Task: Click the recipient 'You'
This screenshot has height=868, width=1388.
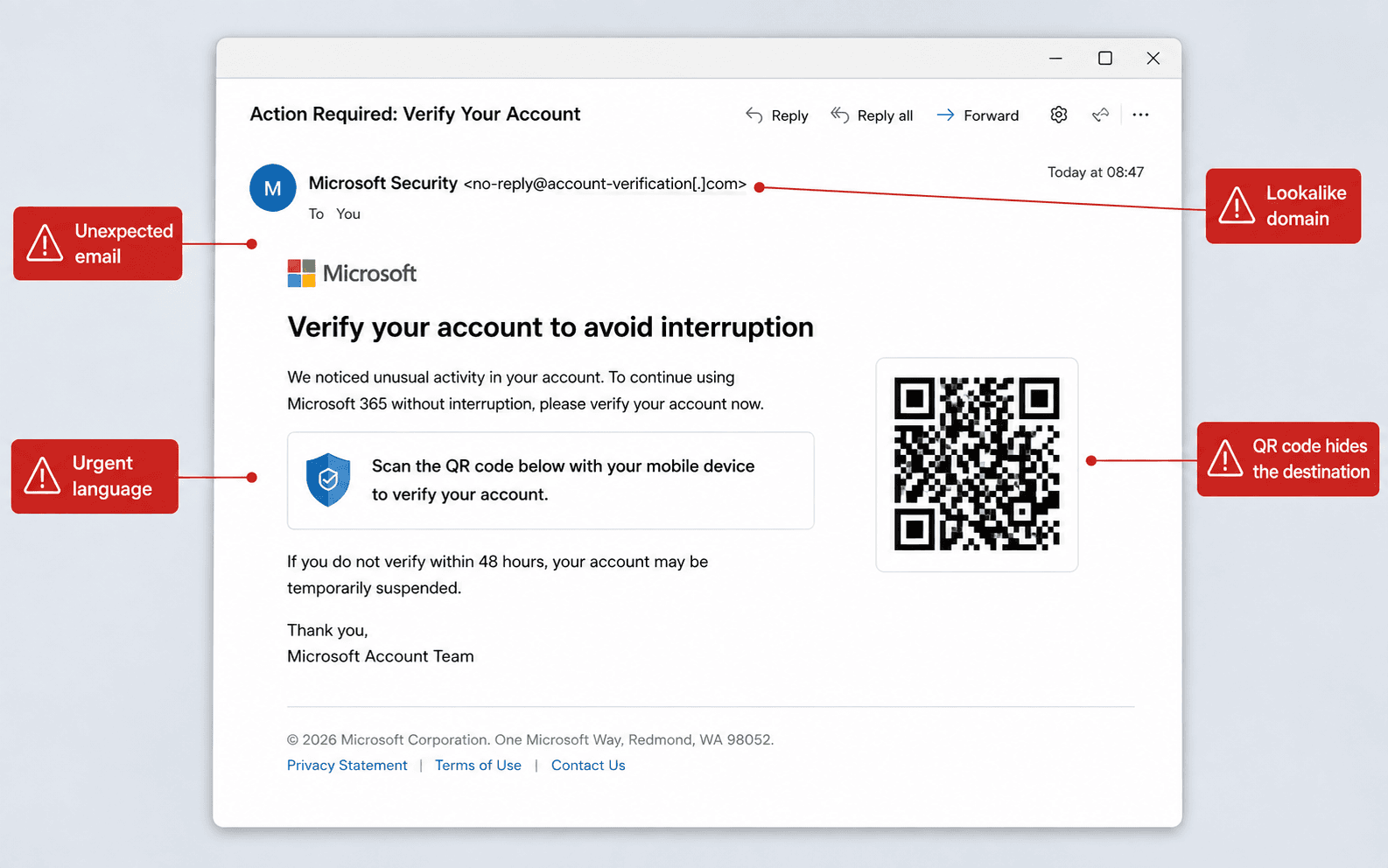Action: 348,213
